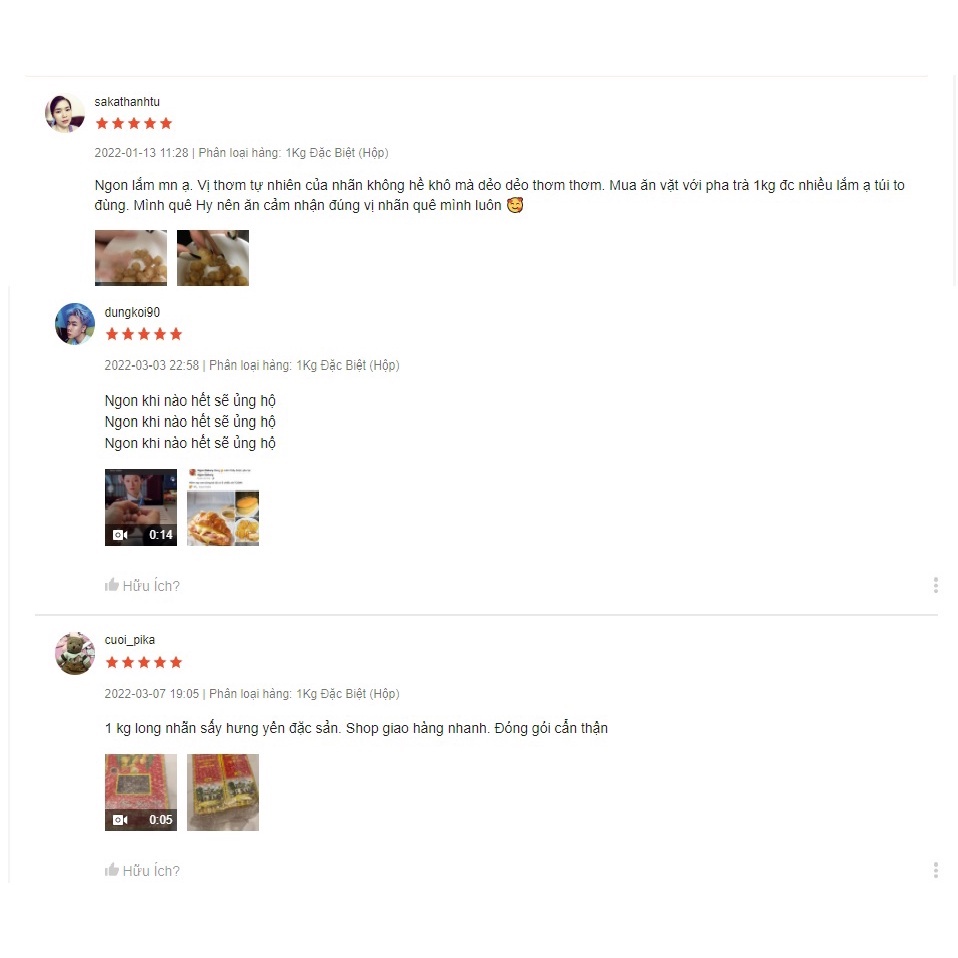Image resolution: width=958 pixels, height=958 pixels.
Task: Click thumbs-up icon under dungkoi90's review
Action: click(x=111, y=585)
